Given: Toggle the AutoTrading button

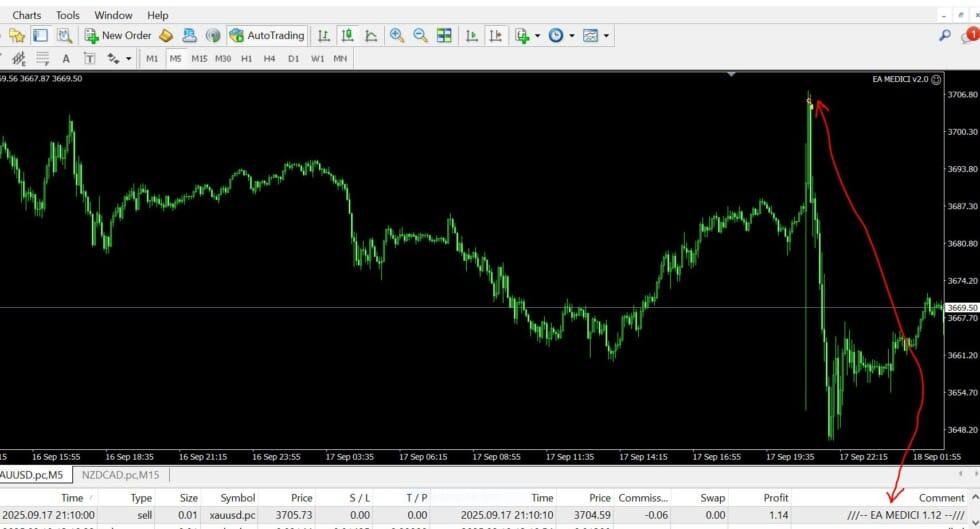Looking at the screenshot, I should (x=266, y=35).
